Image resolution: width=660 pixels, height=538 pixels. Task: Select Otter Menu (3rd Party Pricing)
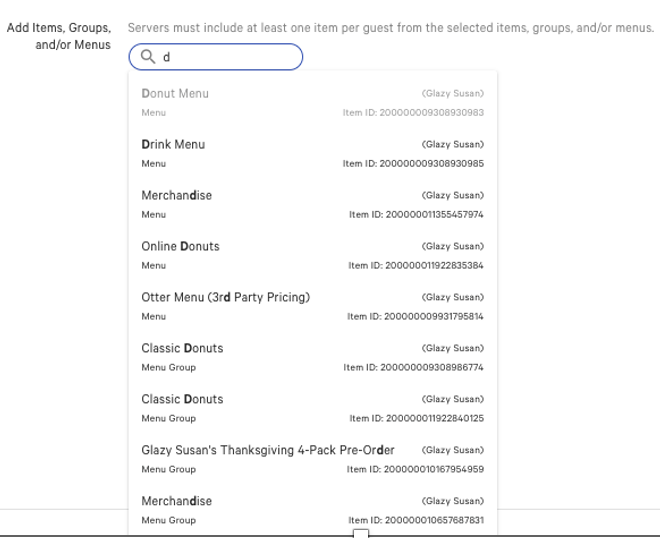[225, 298]
